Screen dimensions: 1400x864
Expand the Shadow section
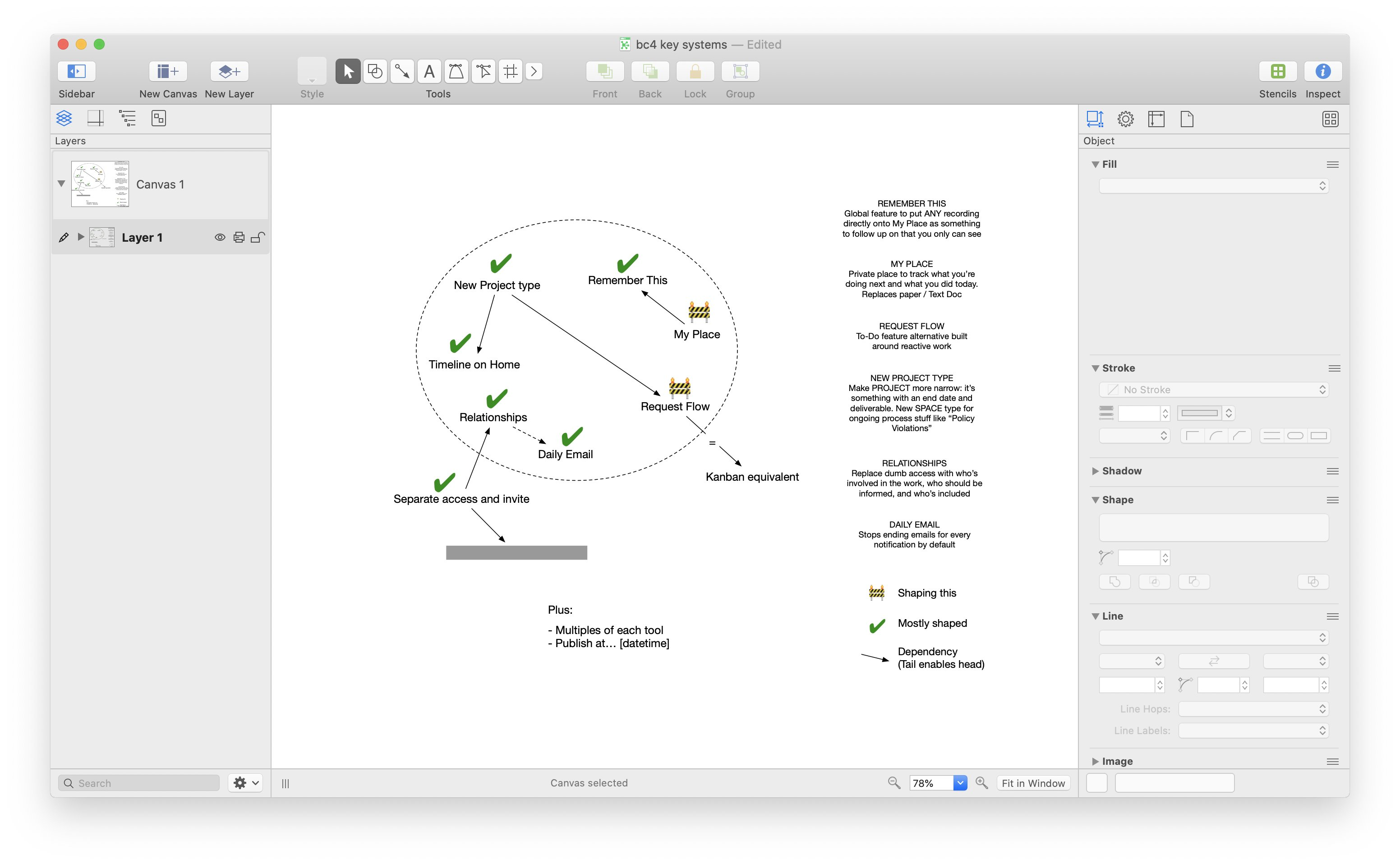1096,471
